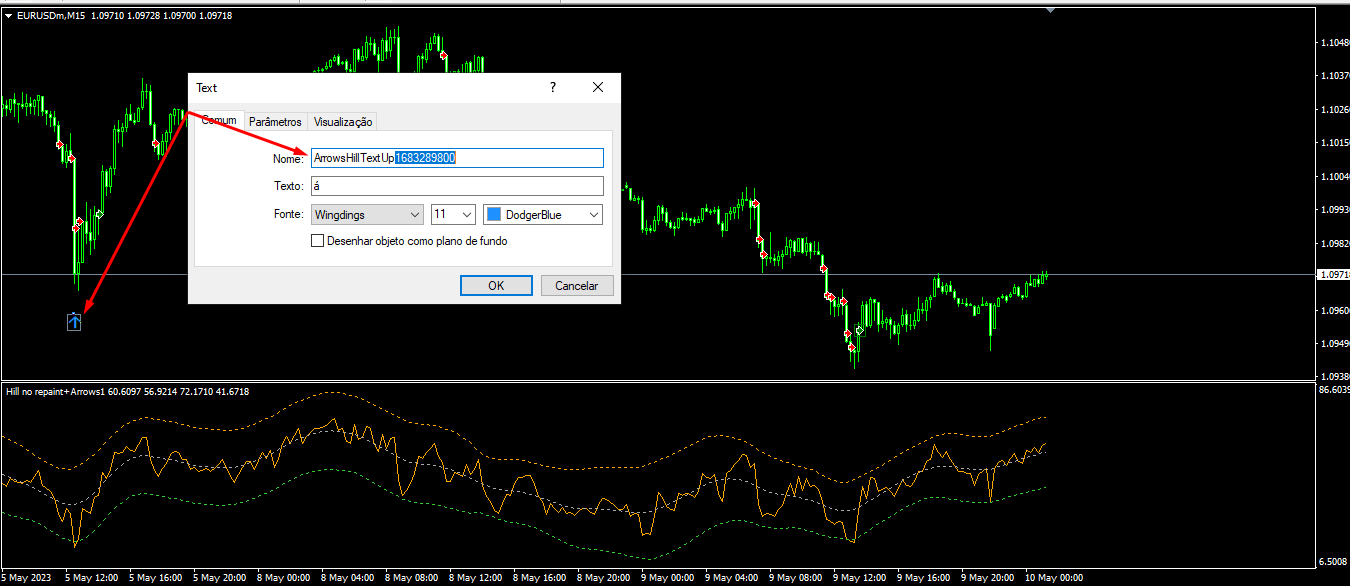Click the 1.0949 price axis label

(x=1335, y=344)
